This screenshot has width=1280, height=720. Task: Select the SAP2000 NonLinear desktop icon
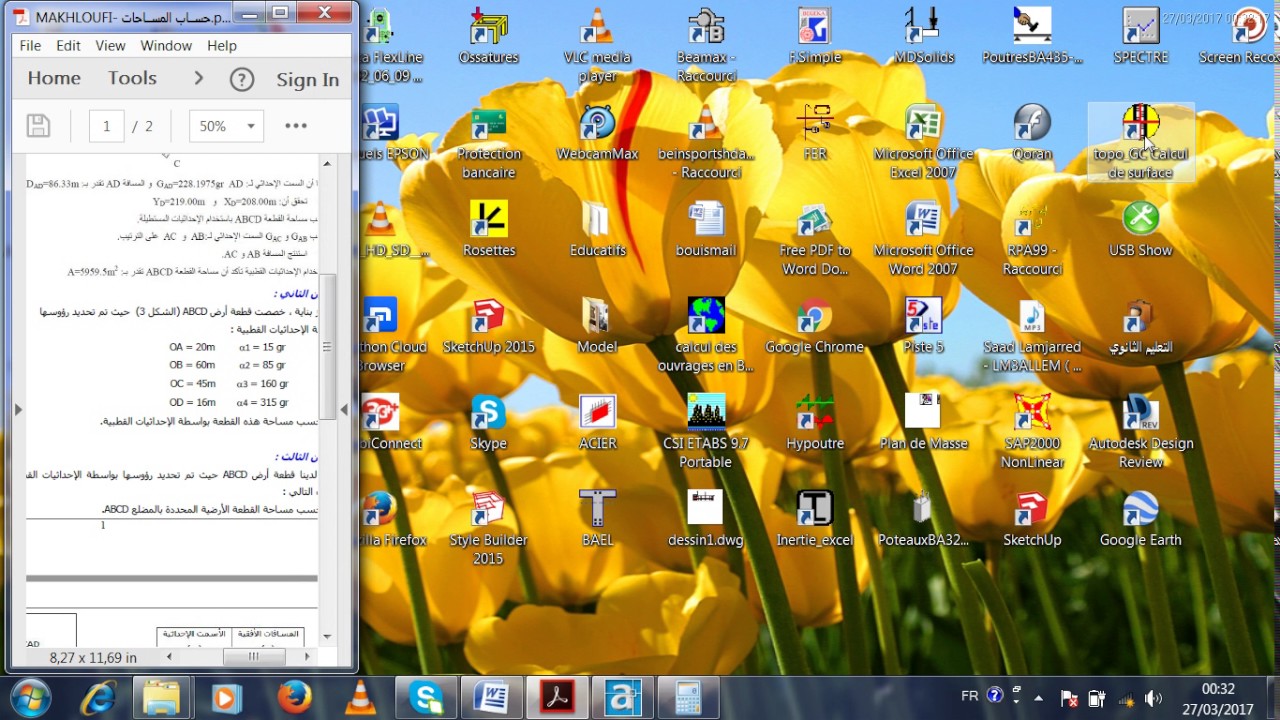(x=1032, y=432)
